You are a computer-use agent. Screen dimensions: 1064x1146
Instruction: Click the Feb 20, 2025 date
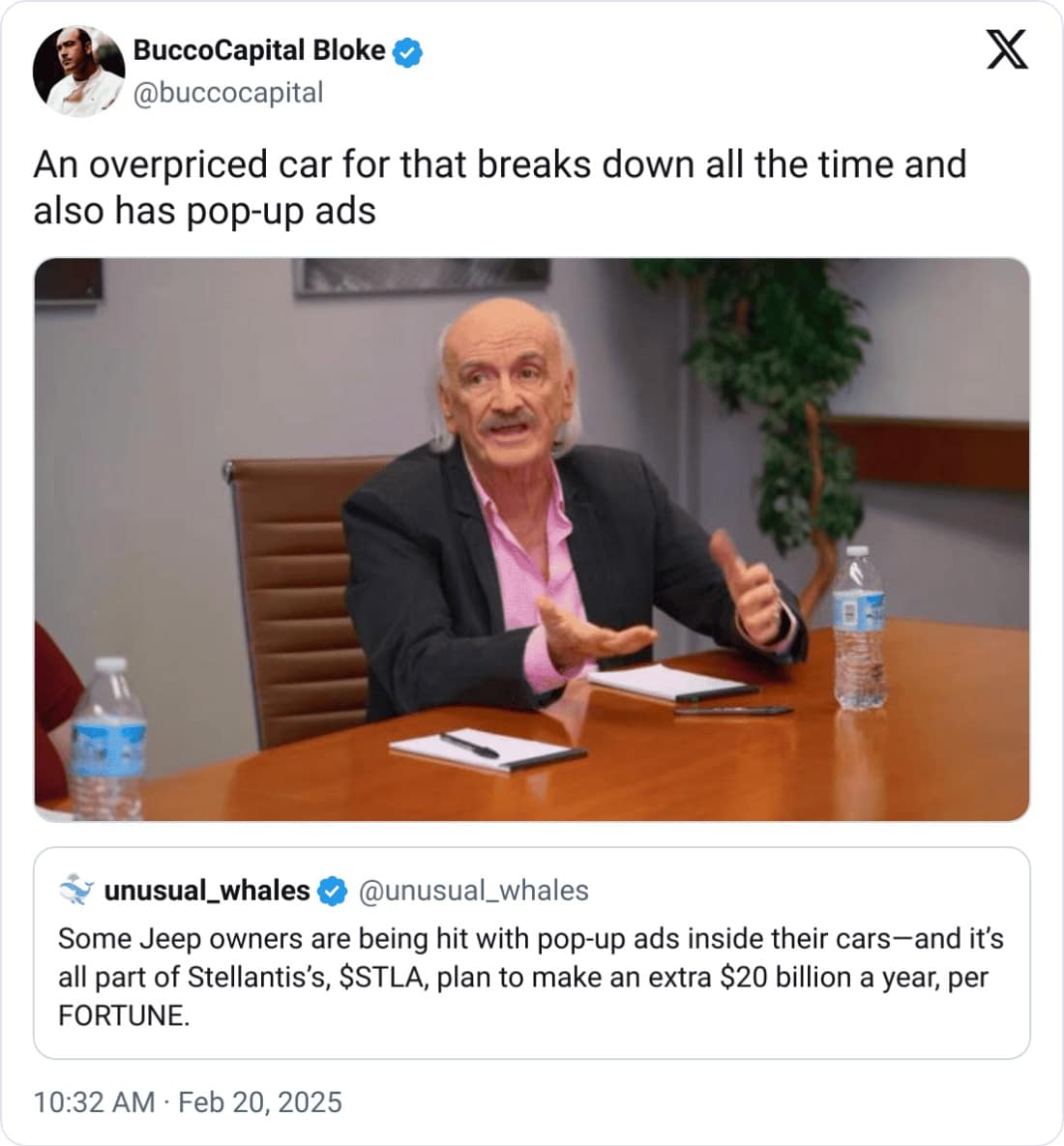pos(259,1102)
